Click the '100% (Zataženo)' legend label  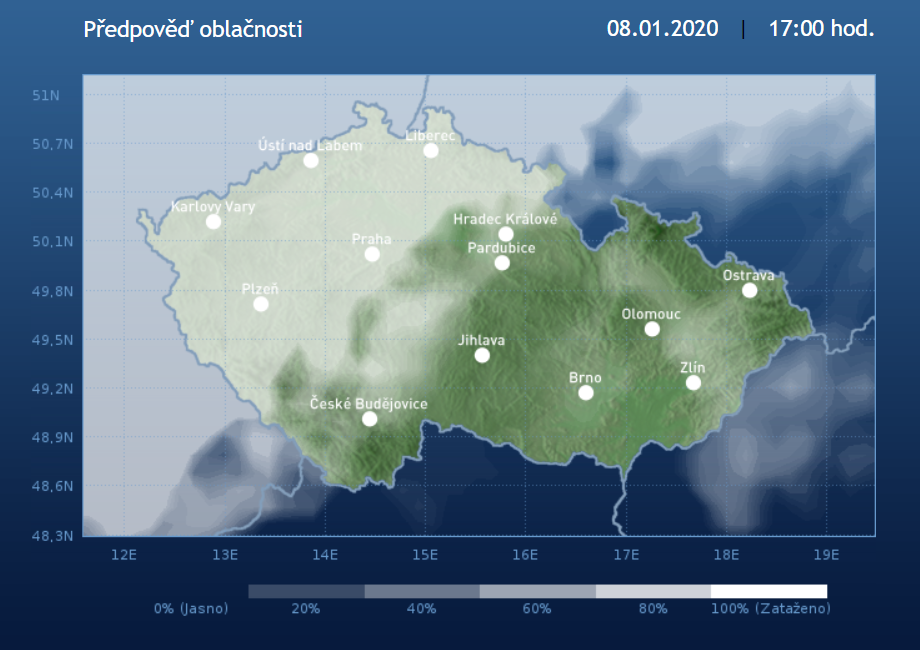[771, 608]
